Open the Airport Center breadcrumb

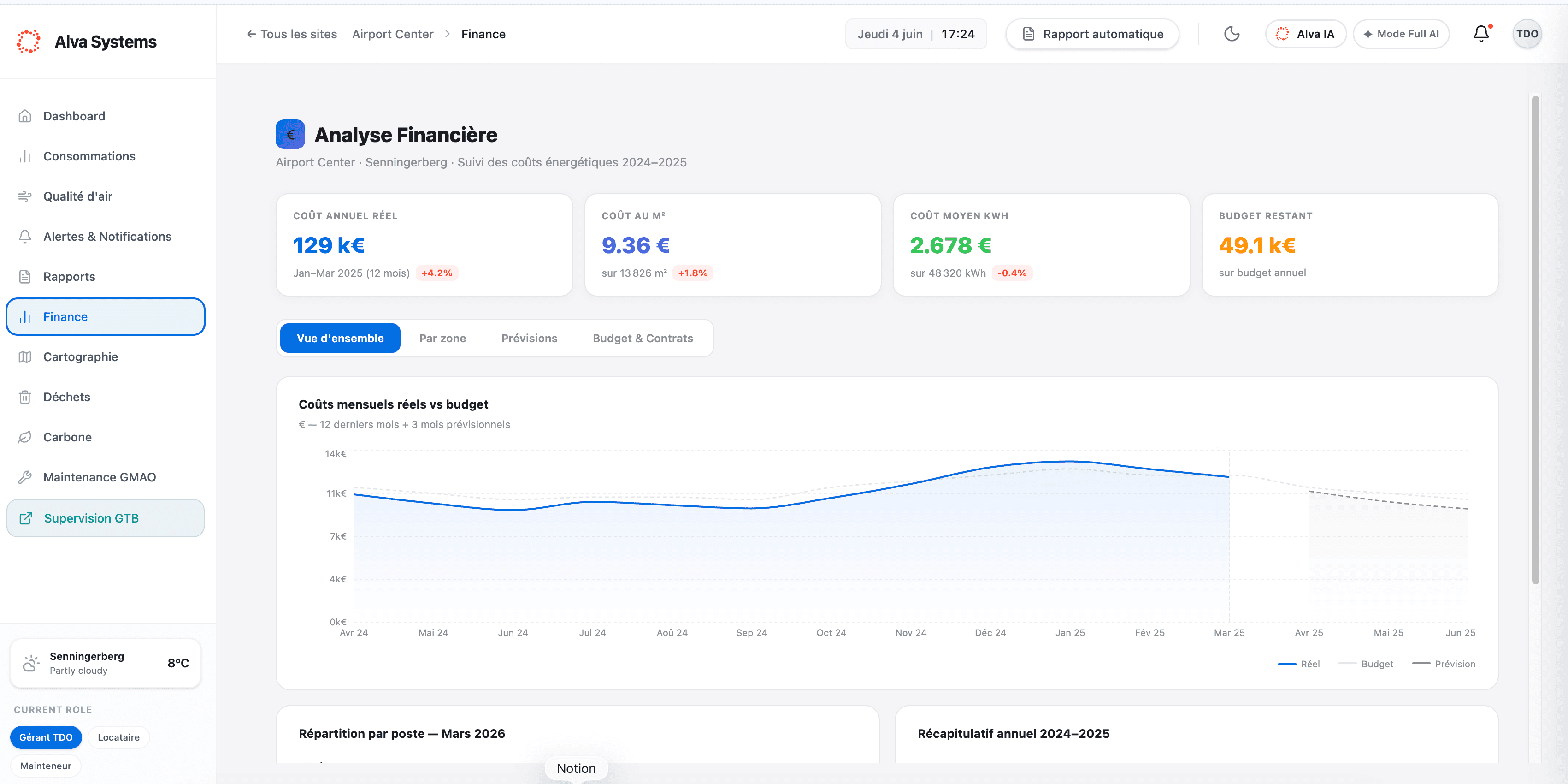393,34
